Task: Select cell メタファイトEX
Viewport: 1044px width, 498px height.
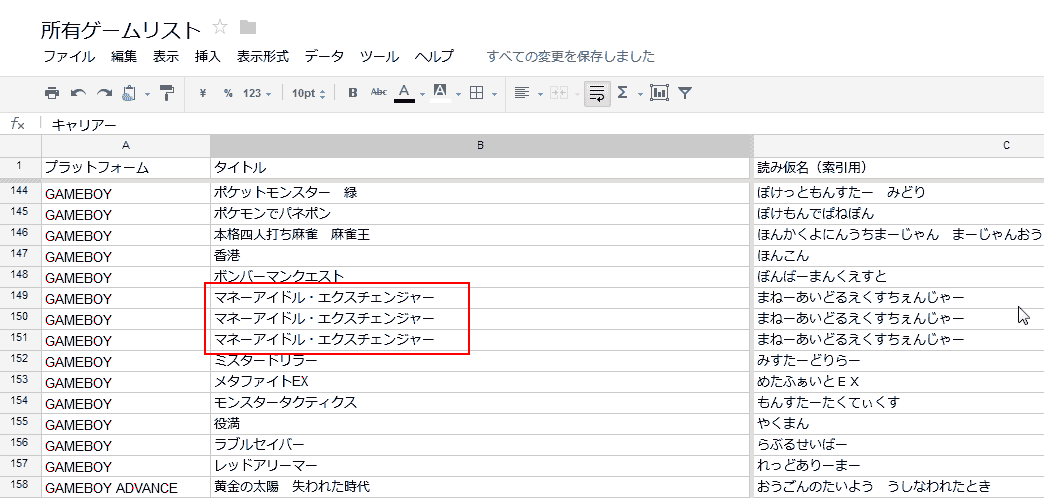Action: pos(481,381)
